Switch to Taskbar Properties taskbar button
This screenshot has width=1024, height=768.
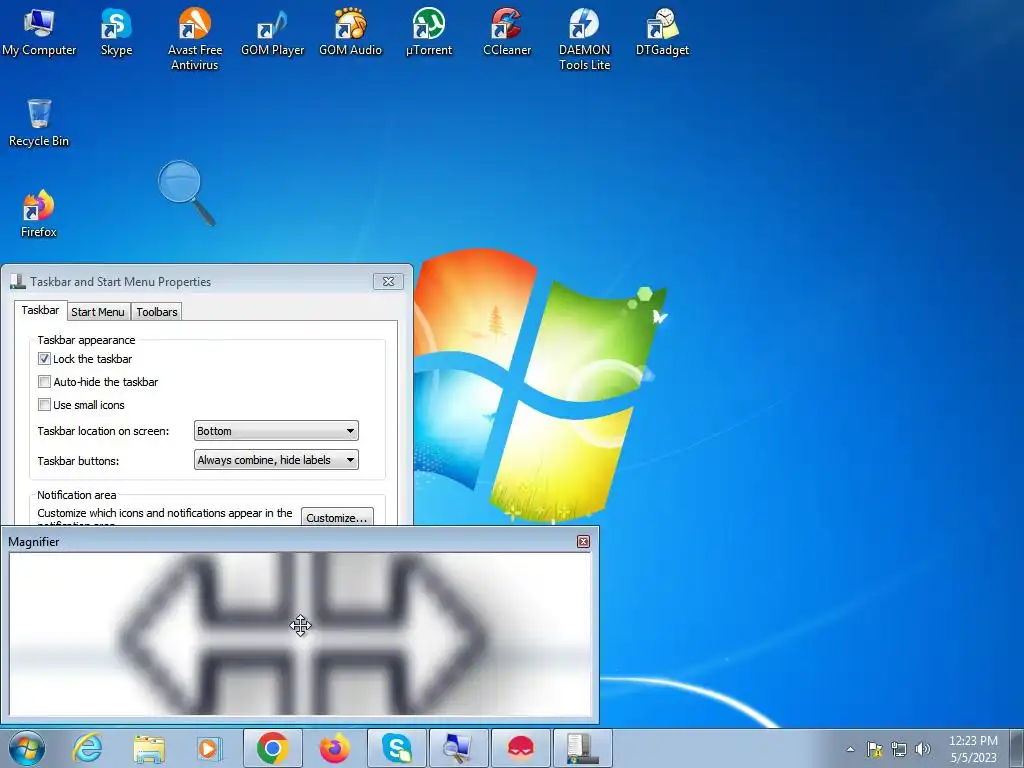coord(583,748)
